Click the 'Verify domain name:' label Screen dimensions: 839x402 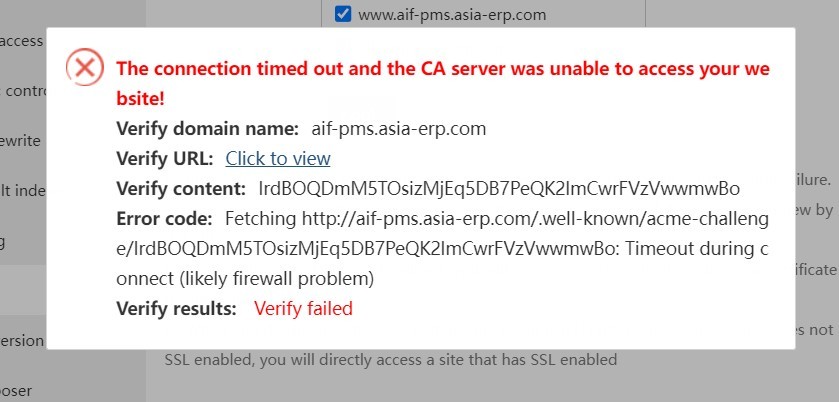(x=207, y=129)
